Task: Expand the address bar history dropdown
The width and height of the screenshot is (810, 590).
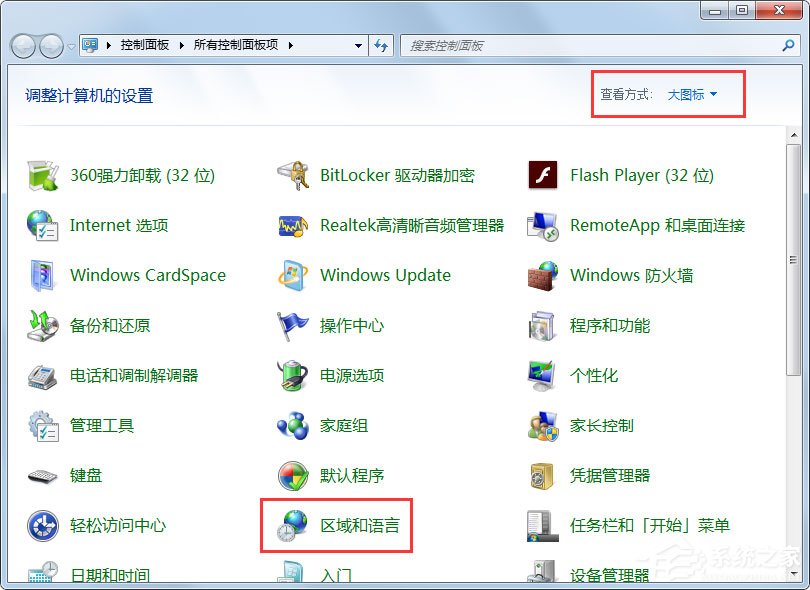Action: [x=357, y=45]
